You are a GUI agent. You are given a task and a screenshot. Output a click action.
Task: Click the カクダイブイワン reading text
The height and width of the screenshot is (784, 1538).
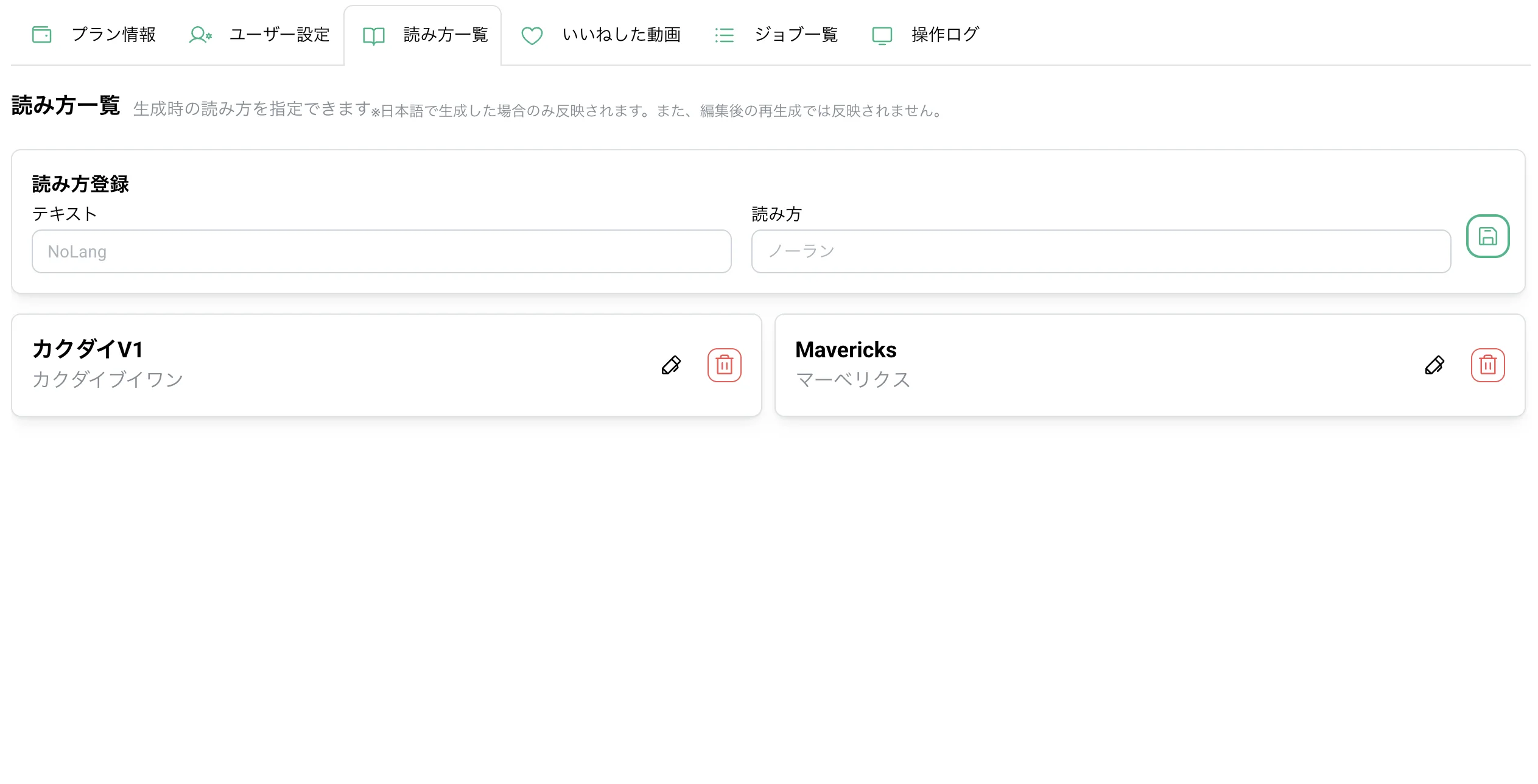(108, 380)
